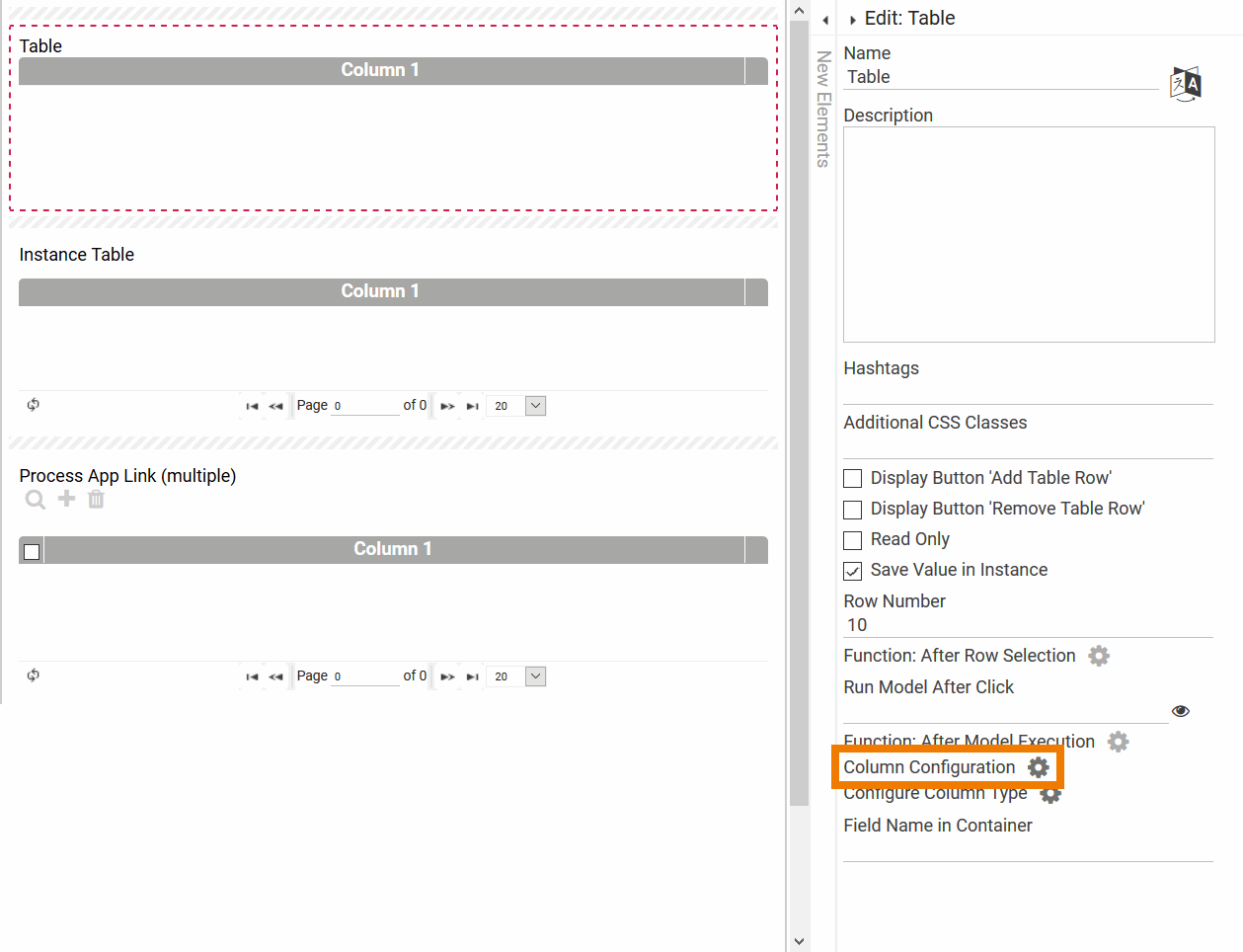
Task: Select Column 1 header of Process App Link table
Action: point(394,549)
